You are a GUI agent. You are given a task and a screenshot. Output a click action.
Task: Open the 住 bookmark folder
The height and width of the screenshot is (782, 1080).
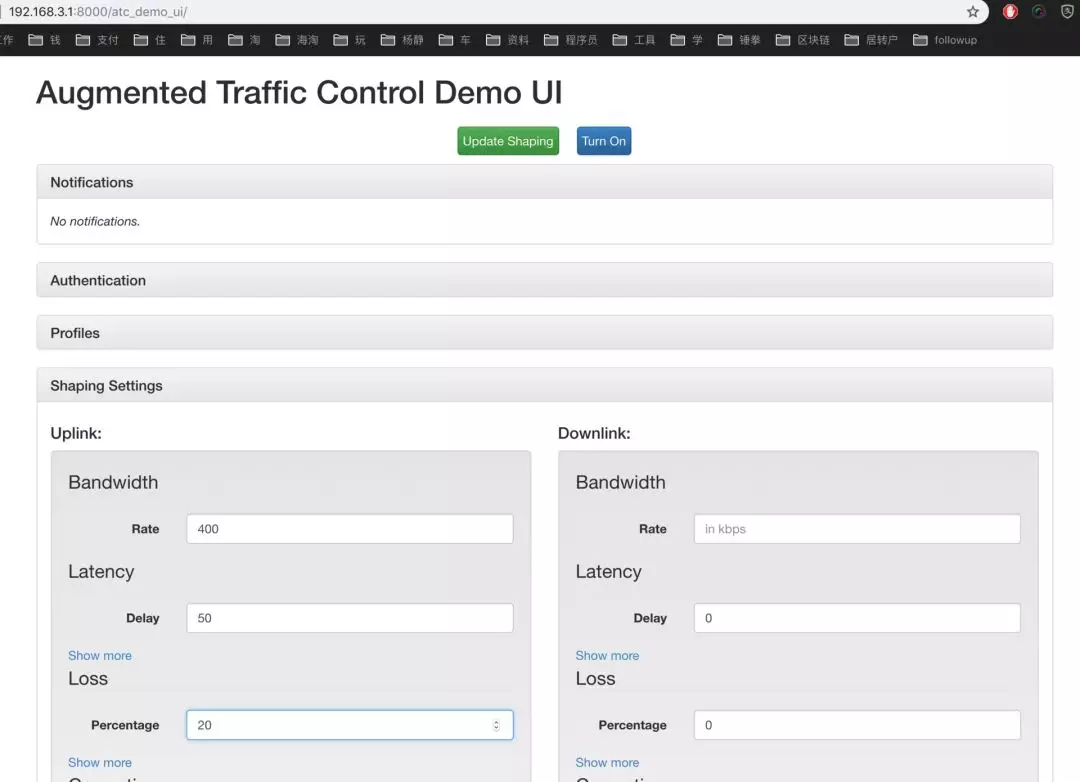[149, 40]
